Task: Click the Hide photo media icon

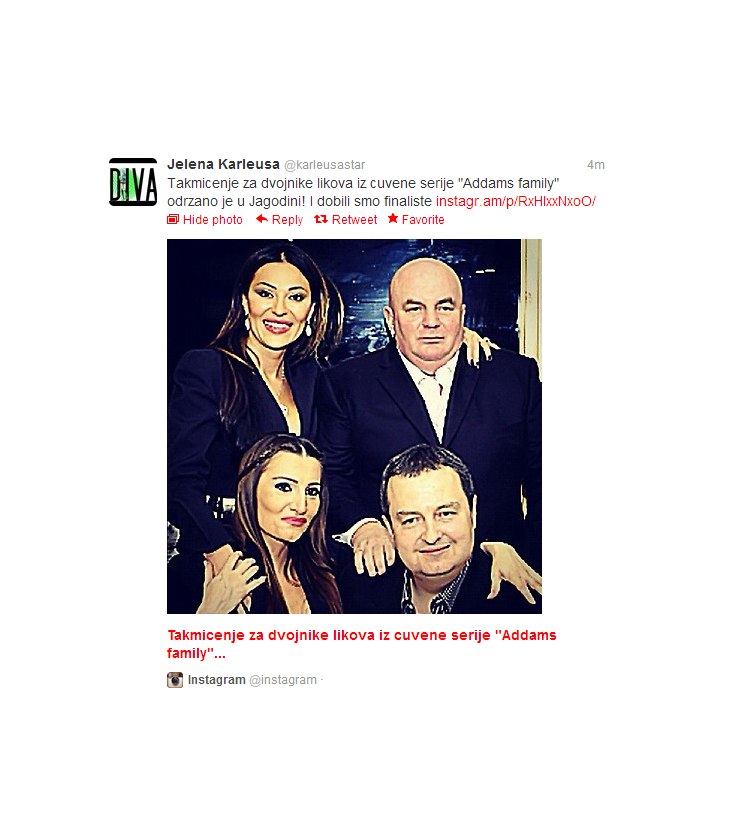Action: [172, 219]
